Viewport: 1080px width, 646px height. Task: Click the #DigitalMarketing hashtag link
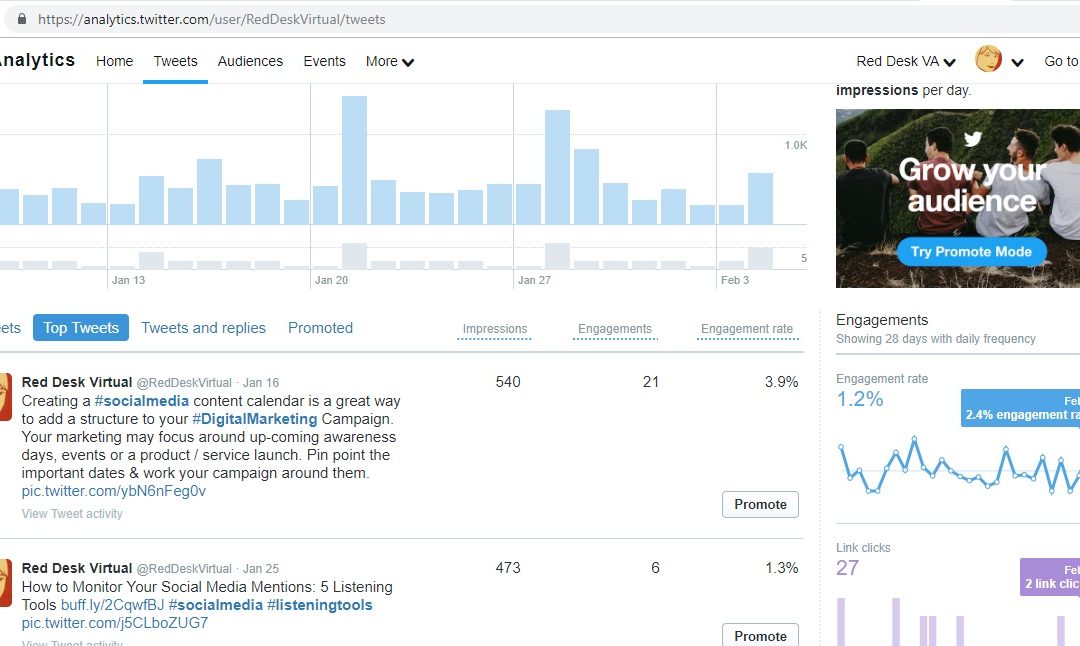[254, 419]
